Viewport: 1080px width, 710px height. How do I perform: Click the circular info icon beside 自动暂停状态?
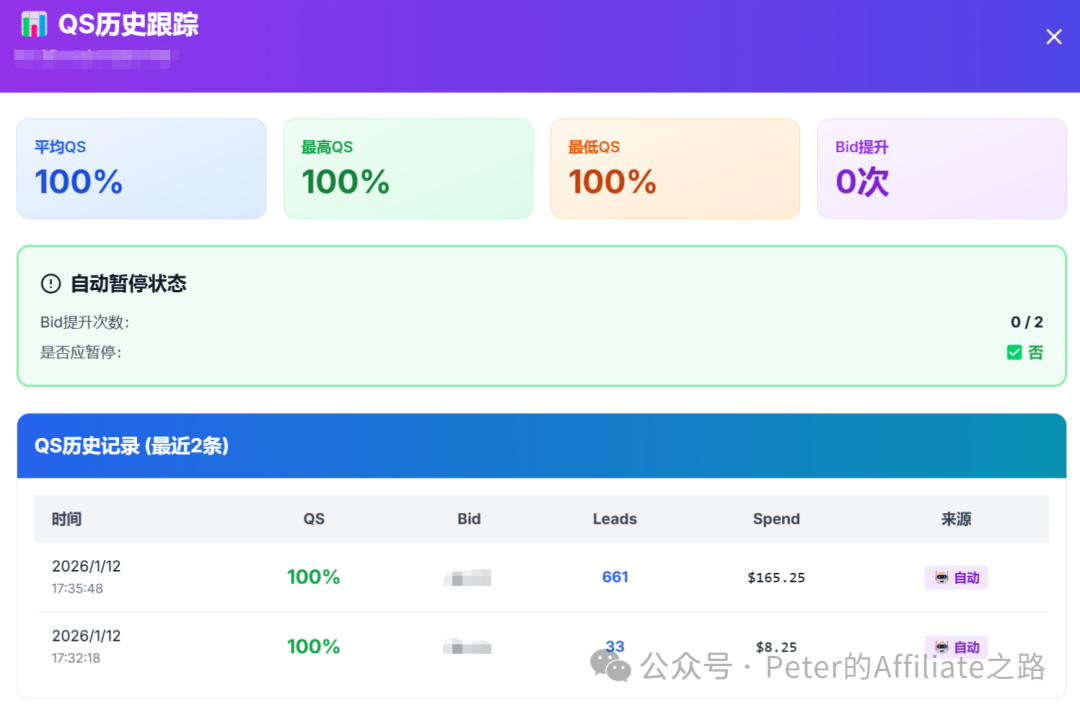(x=51, y=283)
